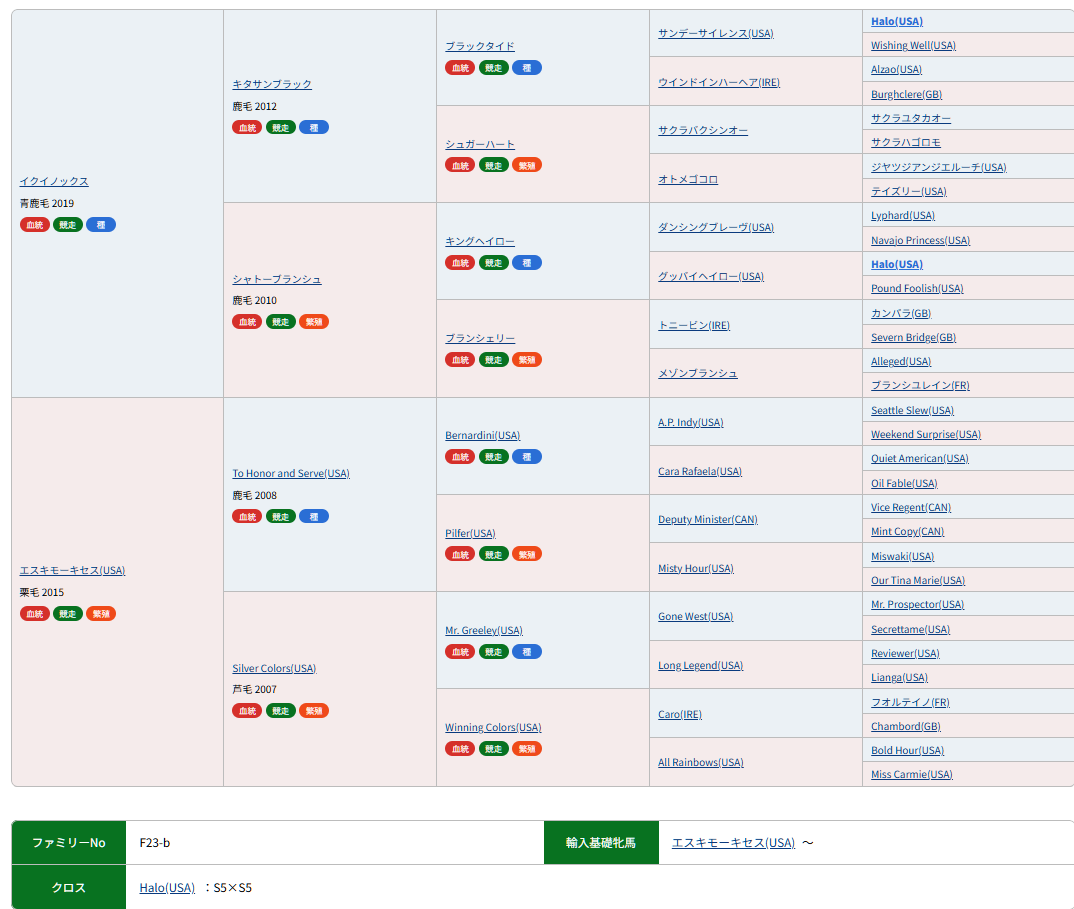The image size is (1074, 909).
Task: Open the Halo(USA) link in the クロス row
Action: [x=167, y=887]
